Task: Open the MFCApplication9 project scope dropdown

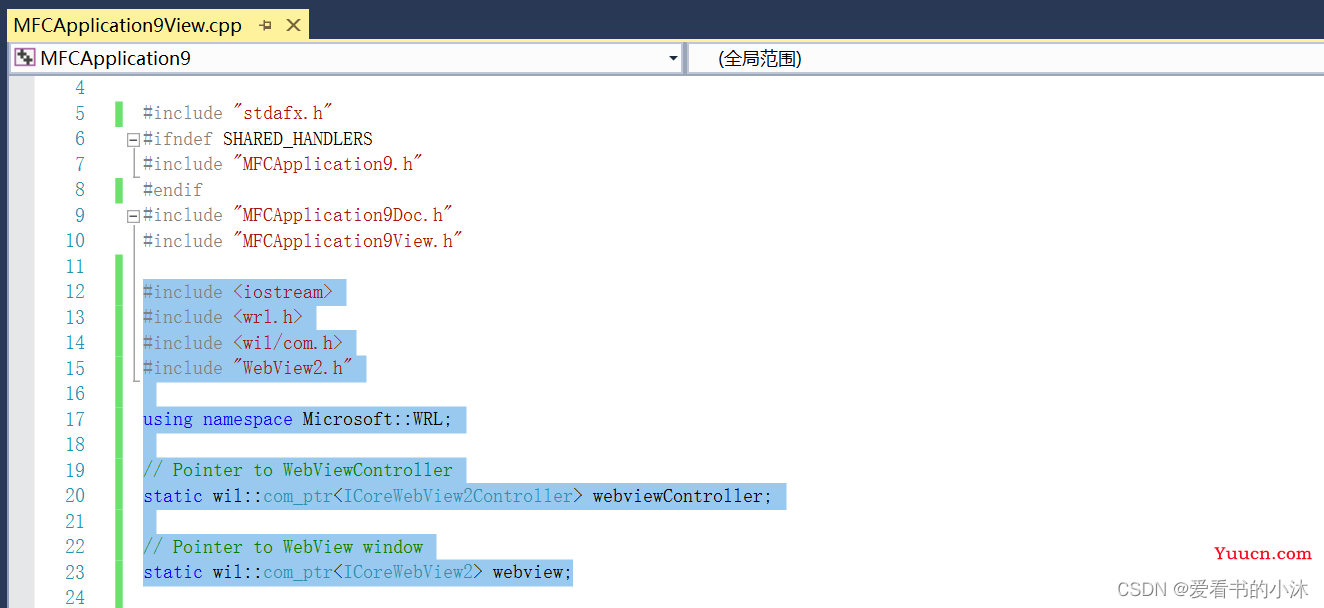Action: (673, 59)
